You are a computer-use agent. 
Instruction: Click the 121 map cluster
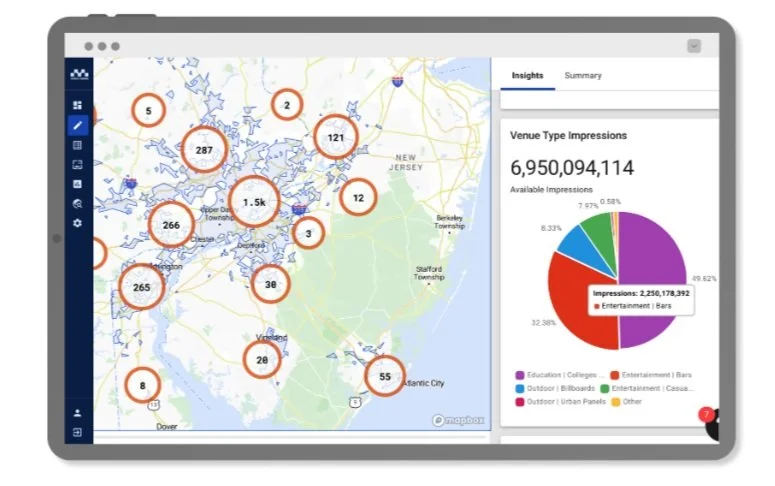click(x=336, y=137)
